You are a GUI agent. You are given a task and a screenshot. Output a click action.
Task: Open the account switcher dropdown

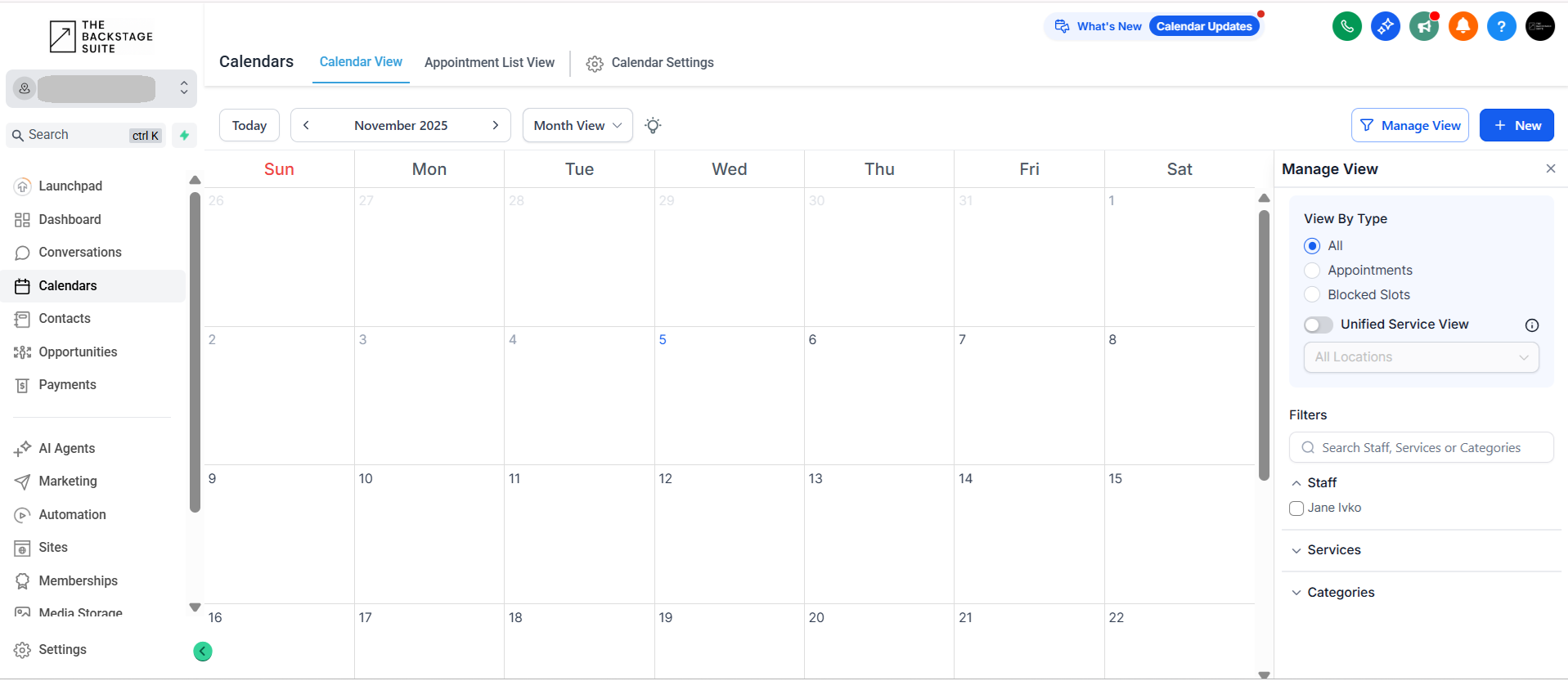(101, 88)
